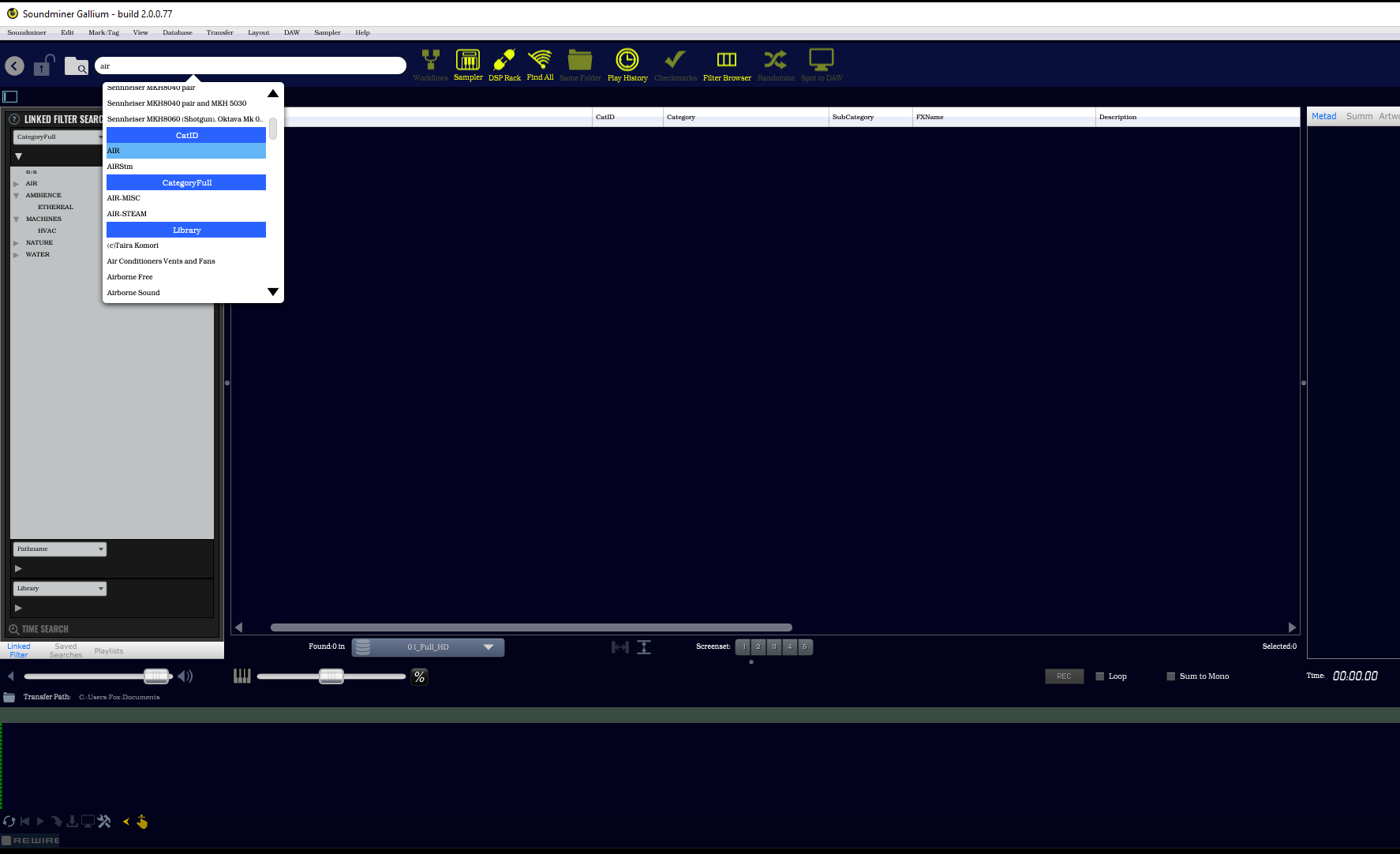
Task: Click the volume slider handle
Action: [156, 676]
